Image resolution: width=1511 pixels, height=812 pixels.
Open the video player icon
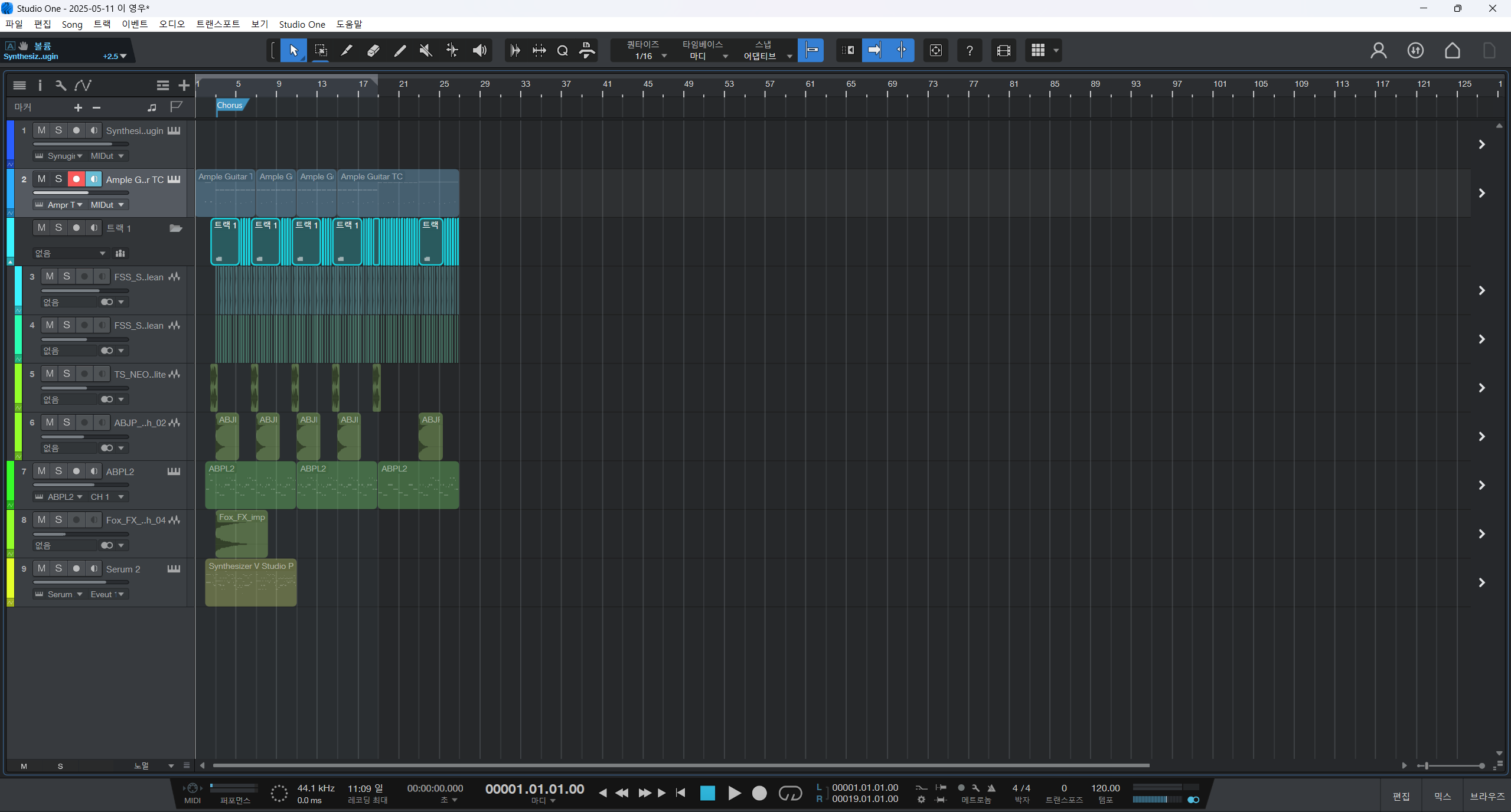click(x=1003, y=50)
